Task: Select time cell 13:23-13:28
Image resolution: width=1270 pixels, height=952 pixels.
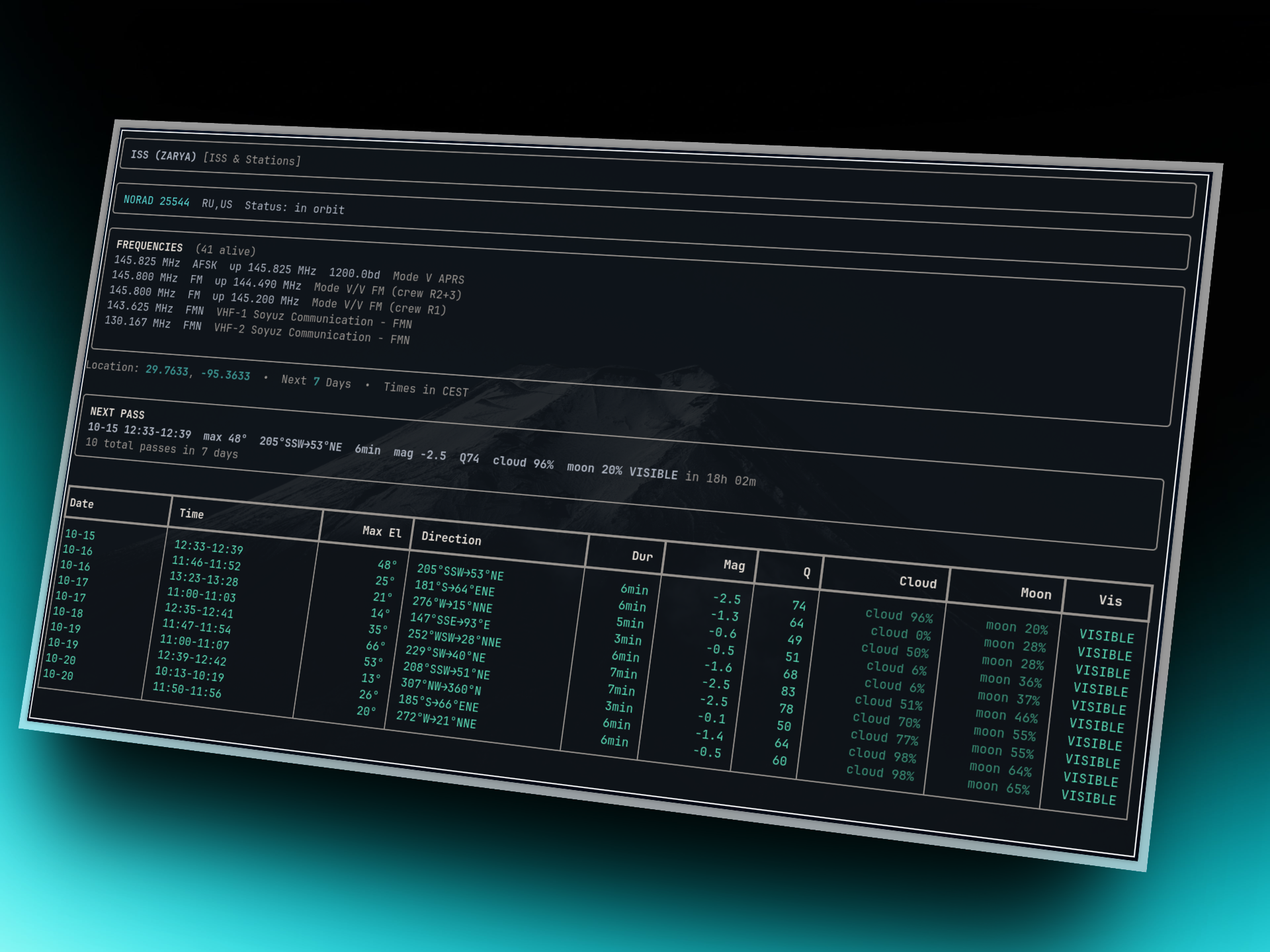Action: tap(204, 578)
